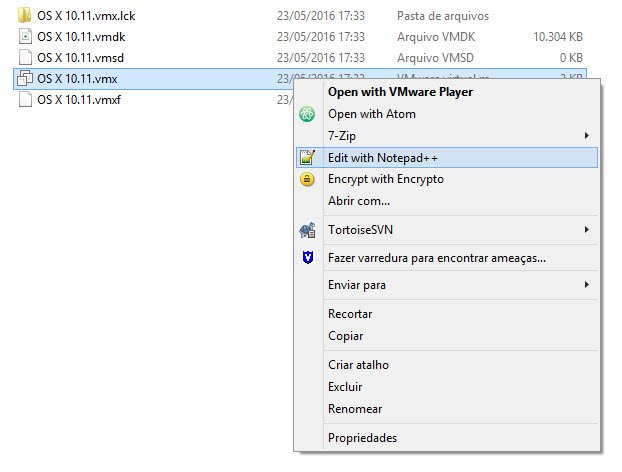Click the OS X 10.11.vmsd file icon
Viewport: 622px width, 472px height.
tap(25, 58)
